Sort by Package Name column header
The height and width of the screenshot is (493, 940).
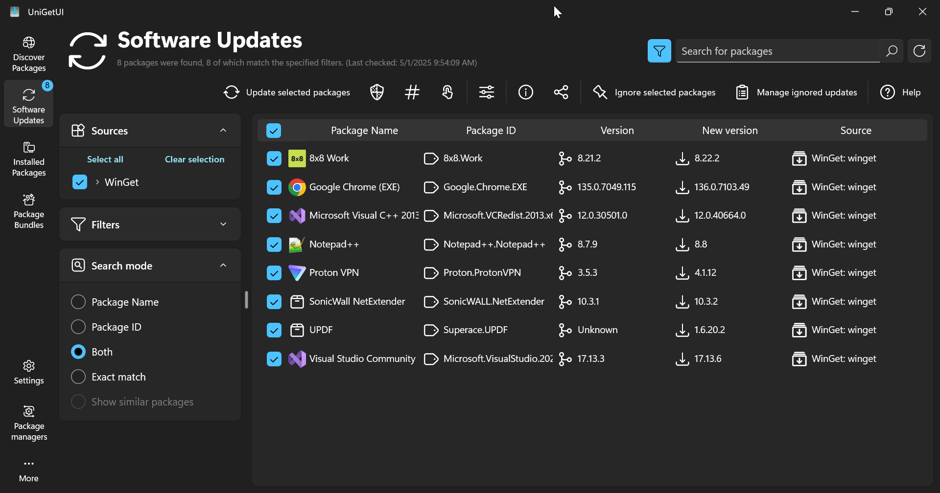[x=364, y=131]
